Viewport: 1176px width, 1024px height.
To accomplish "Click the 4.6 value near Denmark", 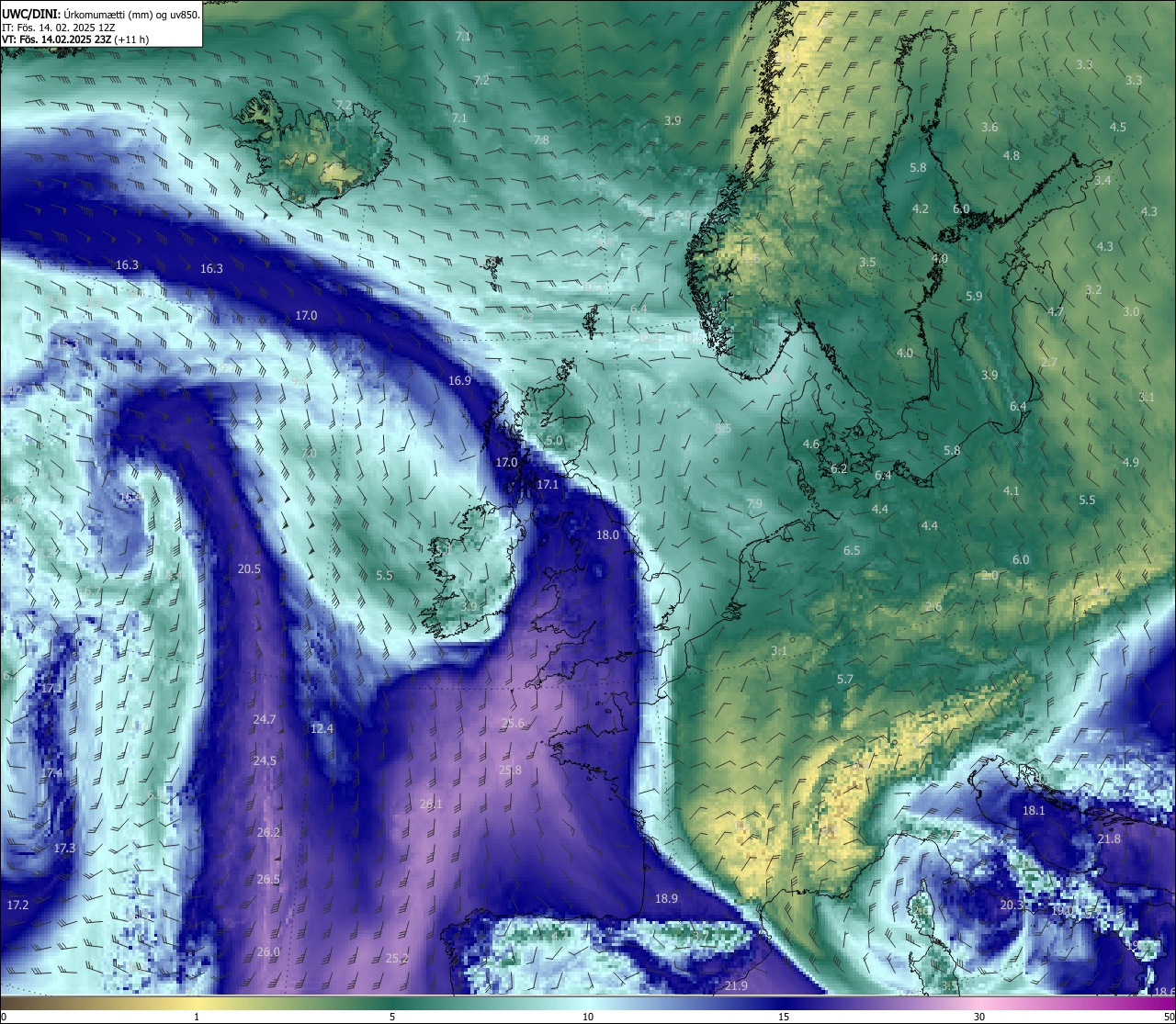I will coord(810,444).
